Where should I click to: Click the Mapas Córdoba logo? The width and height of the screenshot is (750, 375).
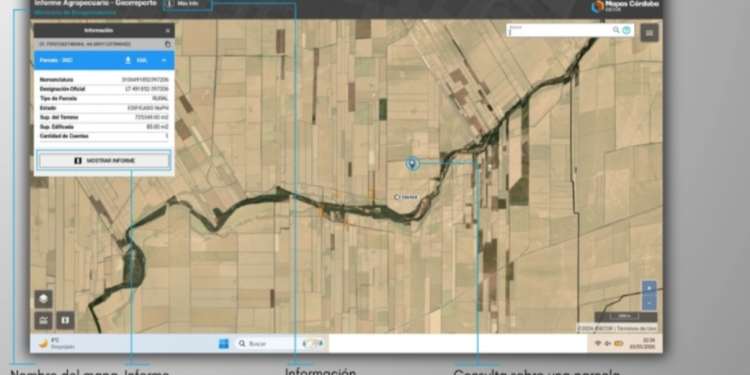pos(625,6)
